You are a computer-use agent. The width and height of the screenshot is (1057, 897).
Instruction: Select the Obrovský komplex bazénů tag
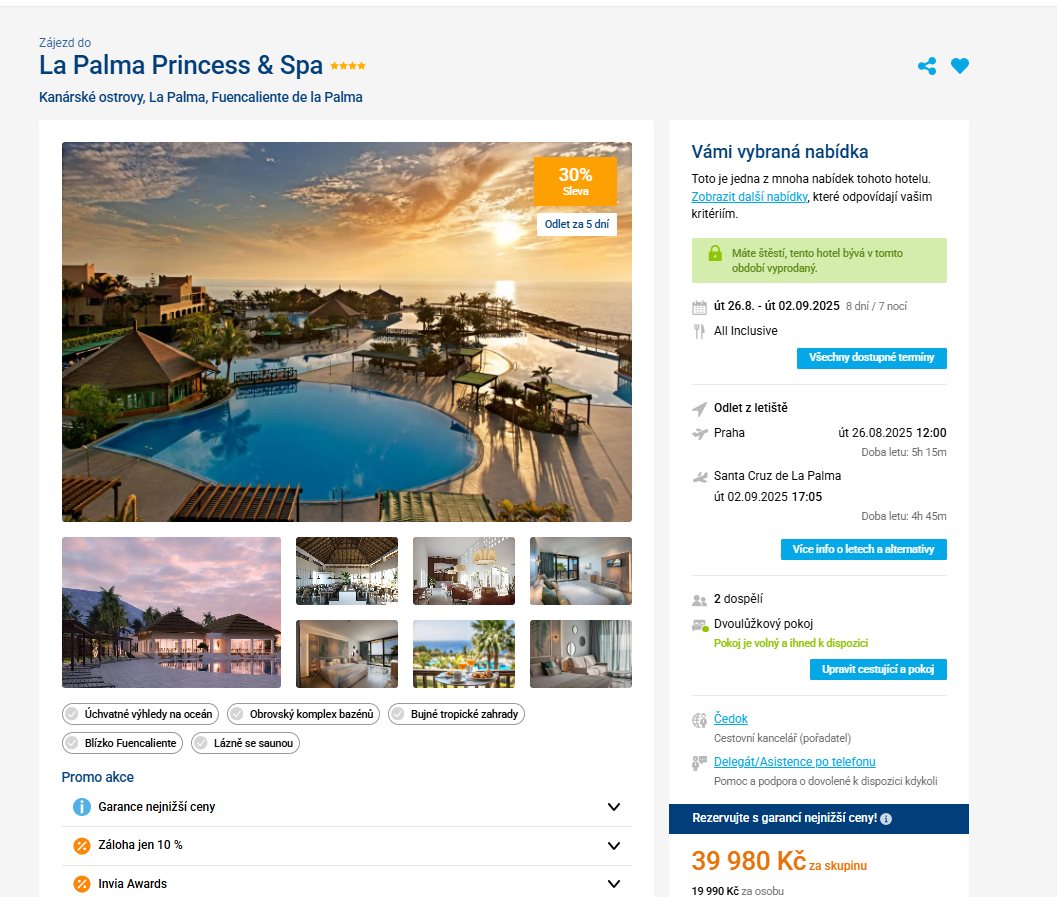[303, 714]
